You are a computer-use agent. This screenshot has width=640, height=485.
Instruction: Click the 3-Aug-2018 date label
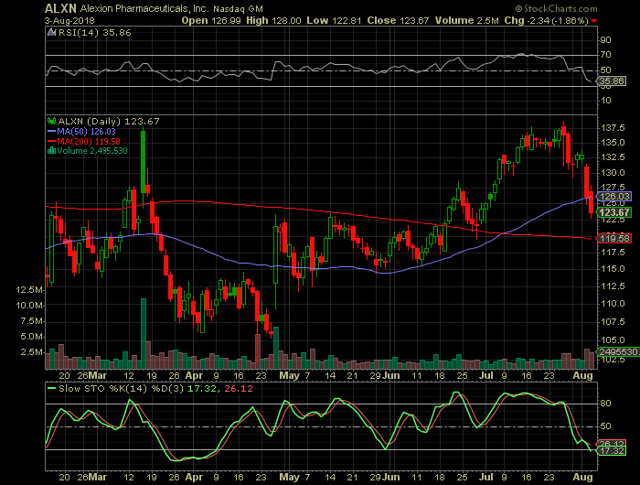click(69, 21)
